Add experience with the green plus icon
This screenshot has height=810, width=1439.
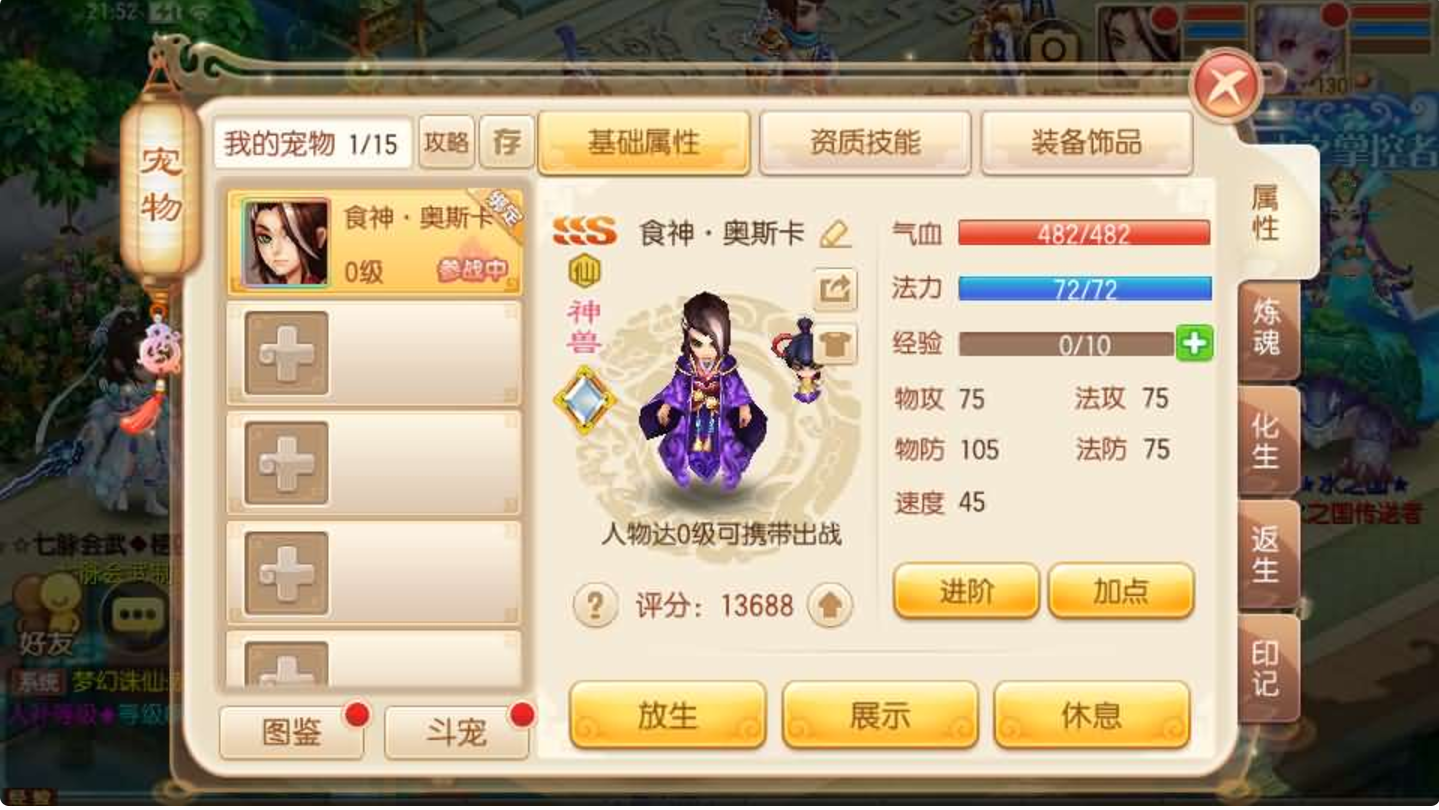pos(1195,344)
